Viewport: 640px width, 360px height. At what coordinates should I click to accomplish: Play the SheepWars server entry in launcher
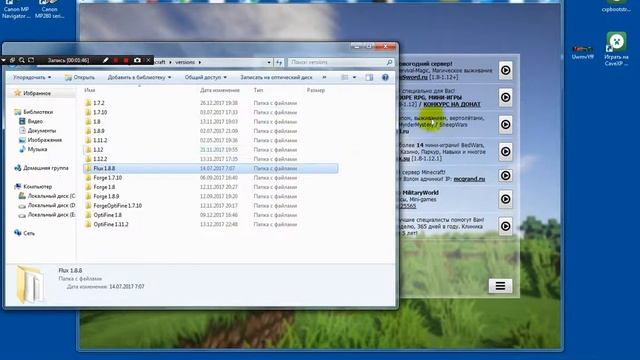505,124
